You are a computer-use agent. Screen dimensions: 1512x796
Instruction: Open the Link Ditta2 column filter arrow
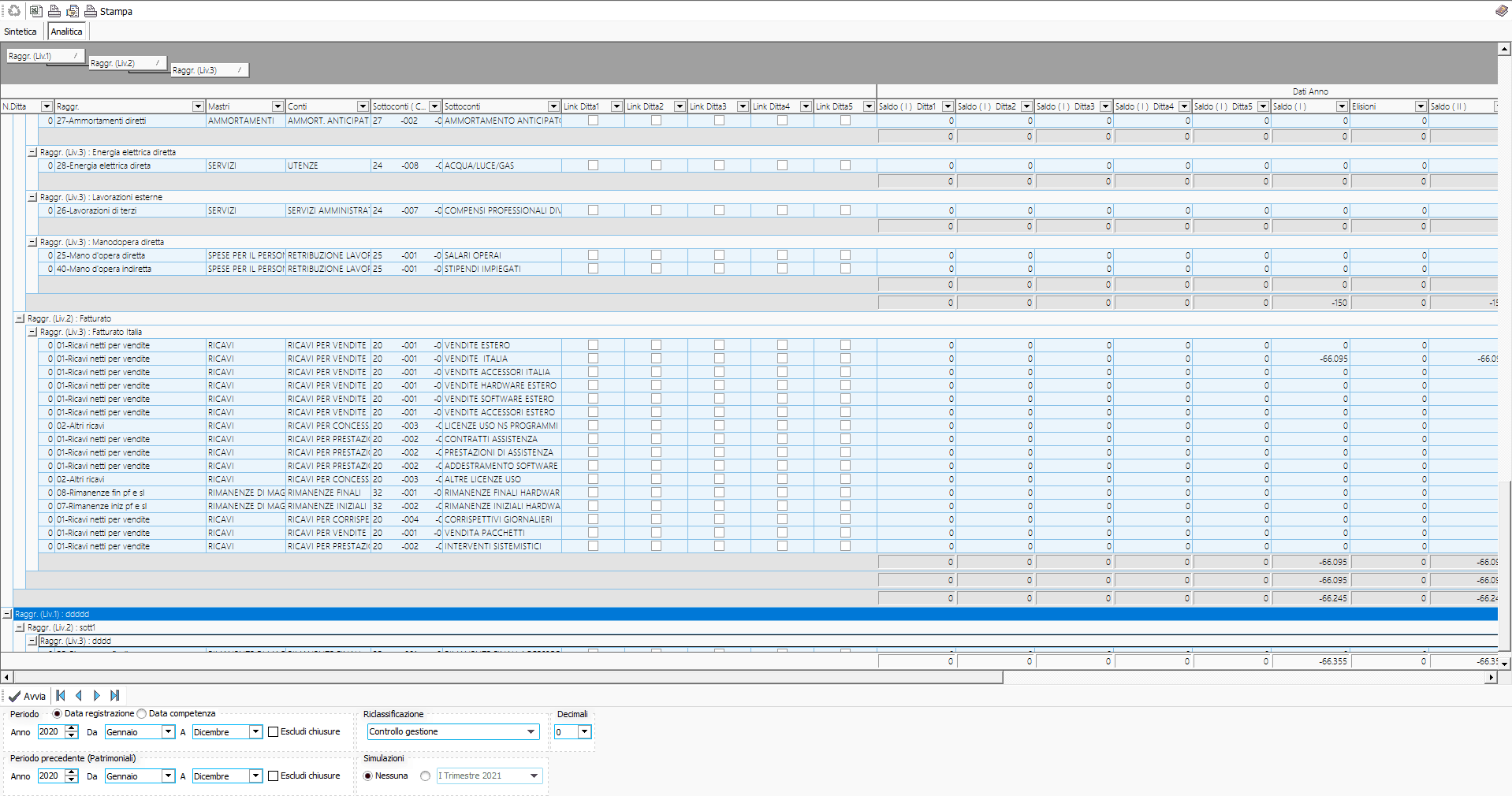(680, 106)
